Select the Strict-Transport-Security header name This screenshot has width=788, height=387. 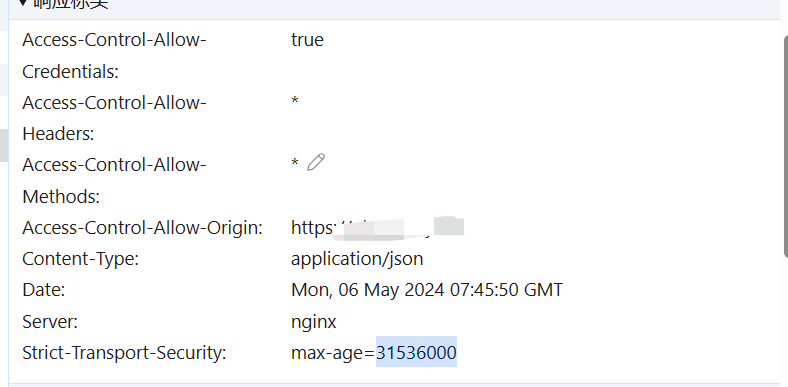pyautogui.click(x=124, y=353)
